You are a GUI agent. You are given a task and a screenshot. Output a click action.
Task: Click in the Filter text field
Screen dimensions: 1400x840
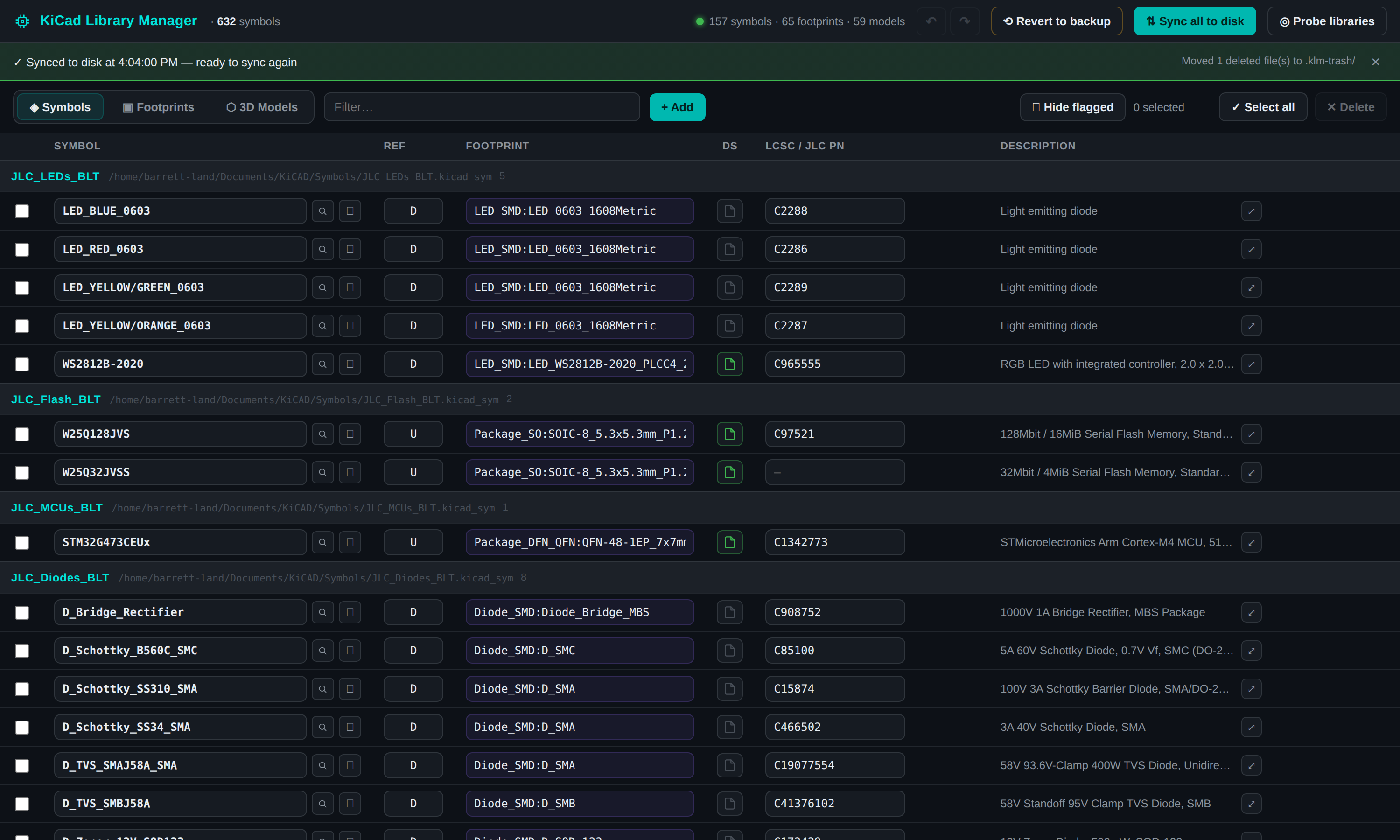tap(482, 107)
